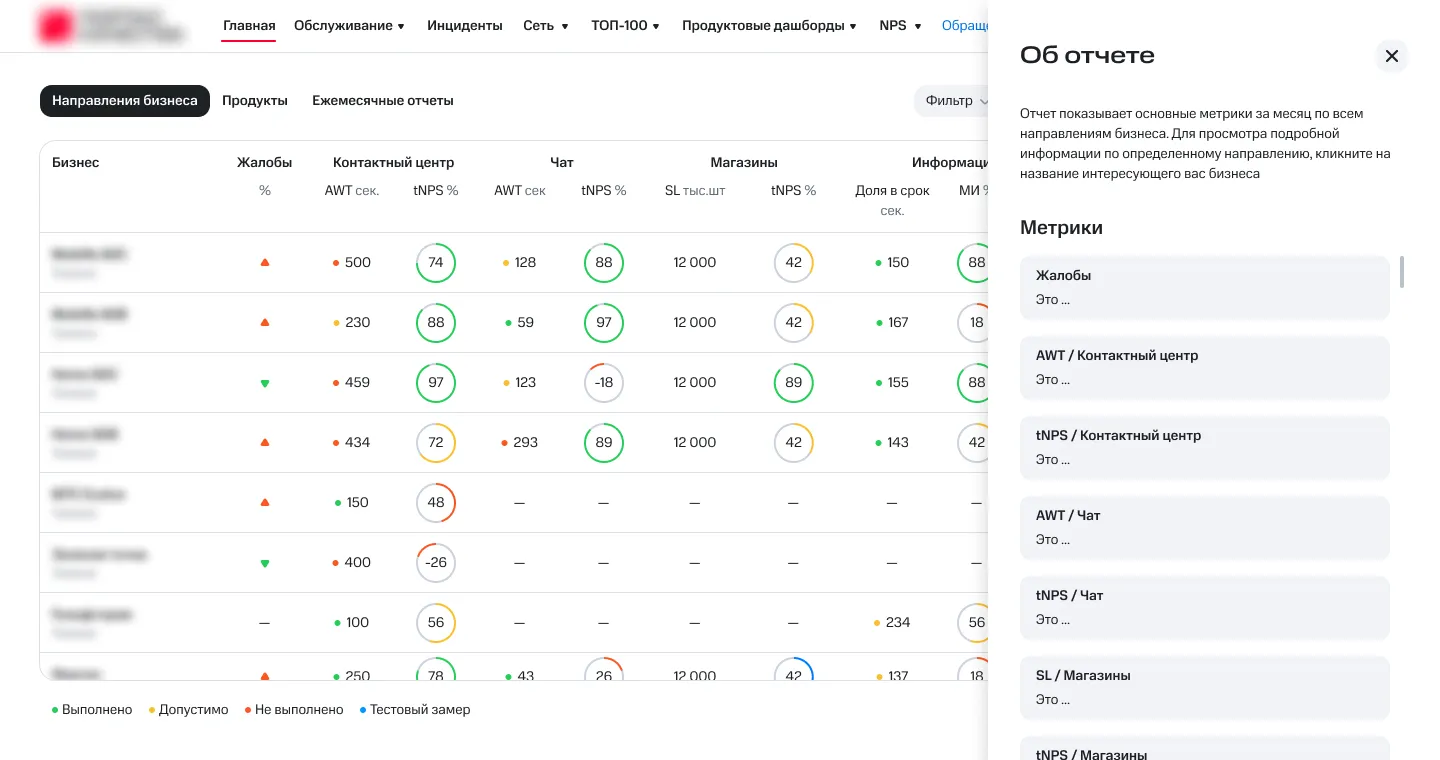Screen dimensions: 1440x760
Task: Select the tNPS / Чат metric card
Action: (x=1204, y=608)
